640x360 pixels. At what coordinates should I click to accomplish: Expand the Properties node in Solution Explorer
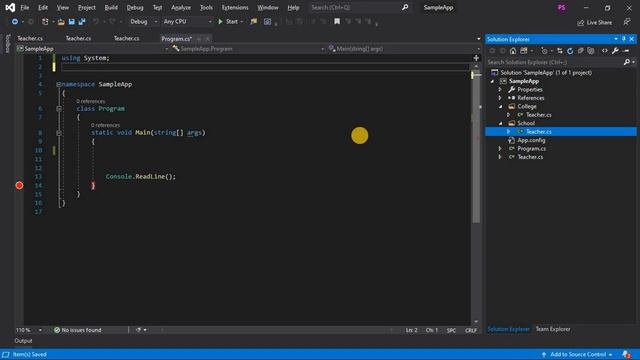coord(500,89)
